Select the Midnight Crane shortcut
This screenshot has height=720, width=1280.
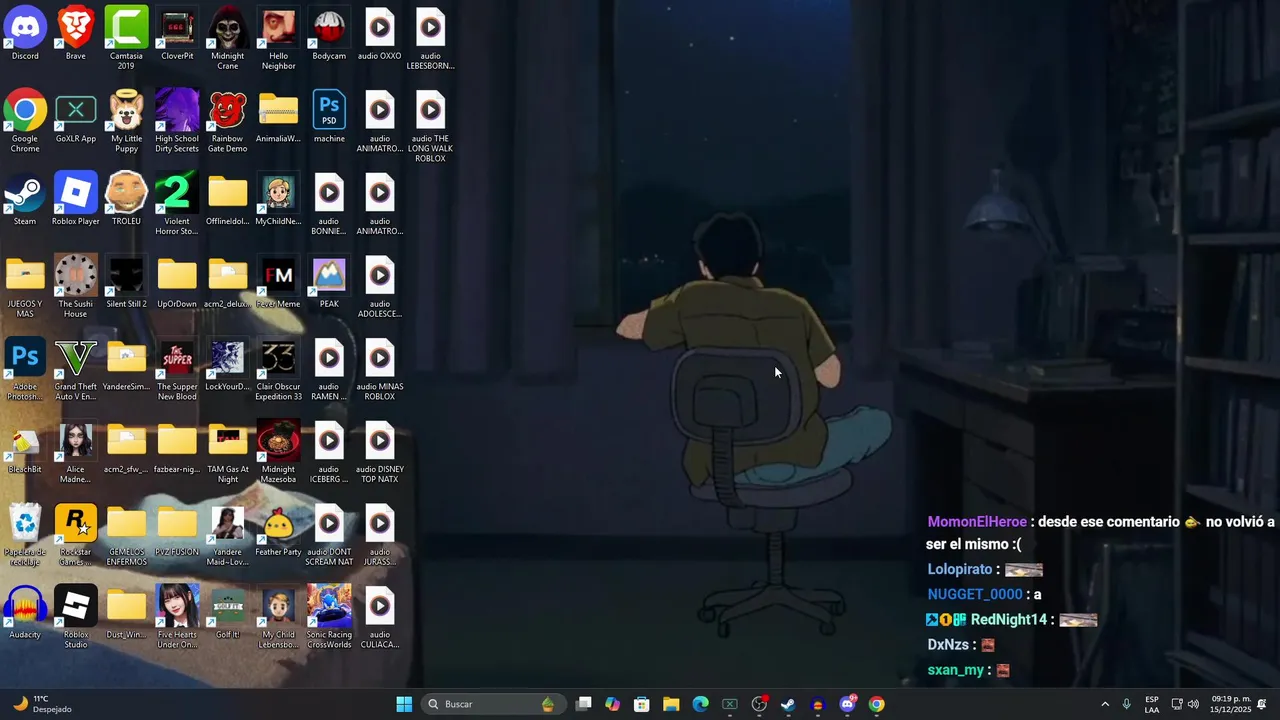tap(228, 39)
